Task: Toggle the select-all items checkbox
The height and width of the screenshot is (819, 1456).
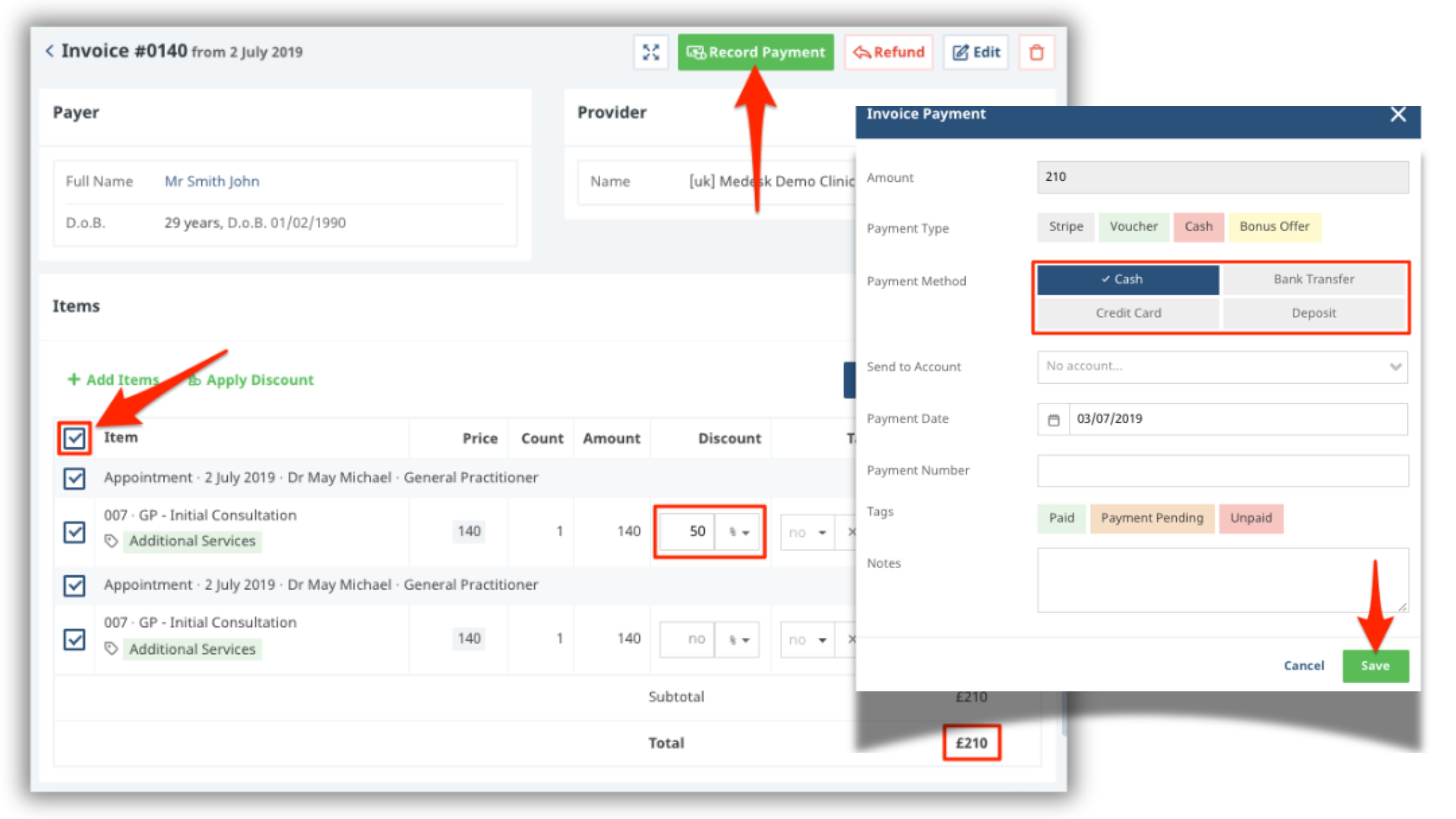Action: tap(74, 437)
